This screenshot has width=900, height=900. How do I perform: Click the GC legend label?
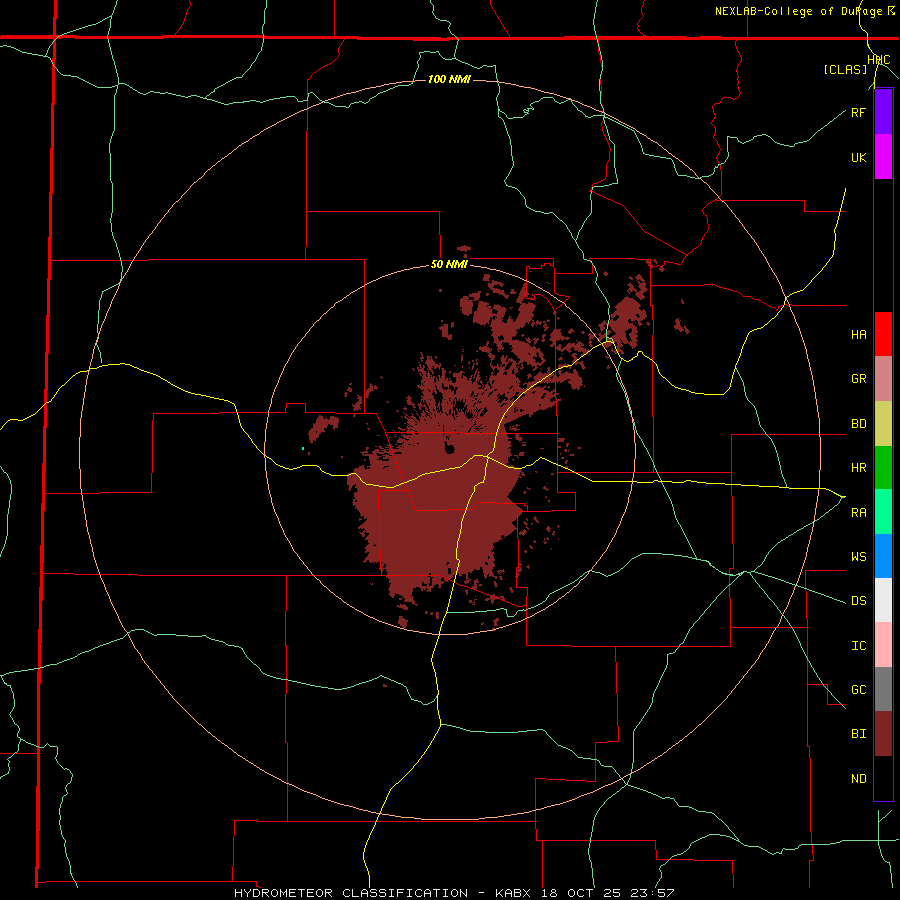coord(858,689)
